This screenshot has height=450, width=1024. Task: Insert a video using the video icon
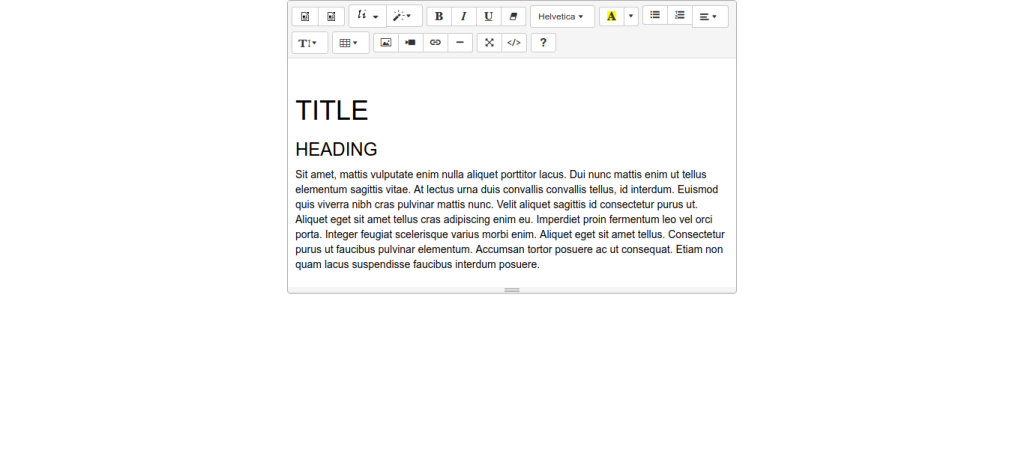[x=410, y=43]
